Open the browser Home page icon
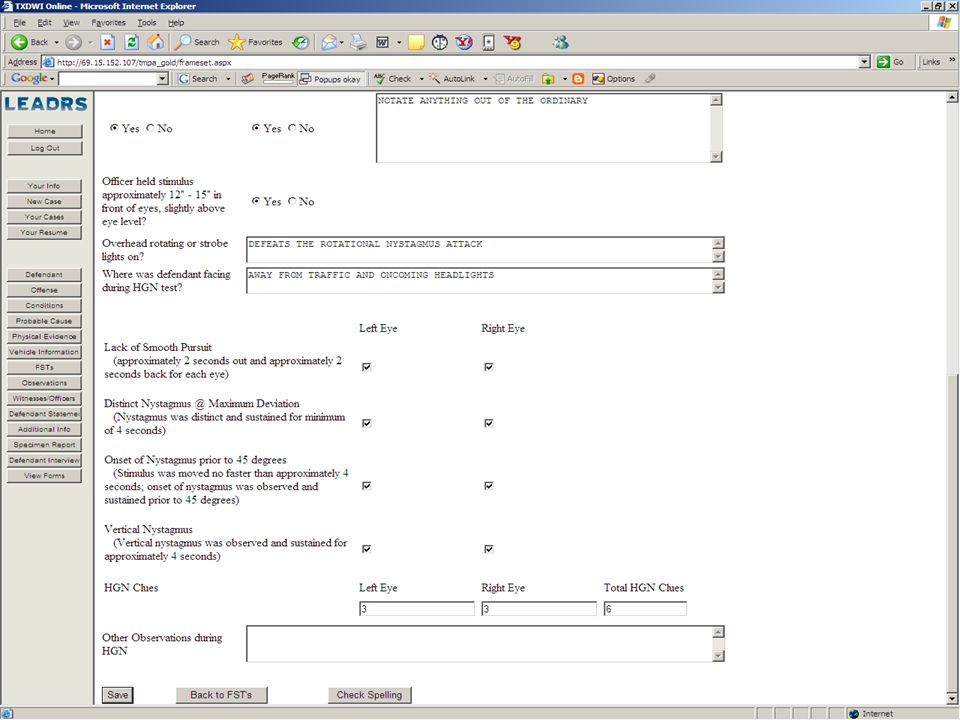This screenshot has width=960, height=720. [x=156, y=42]
